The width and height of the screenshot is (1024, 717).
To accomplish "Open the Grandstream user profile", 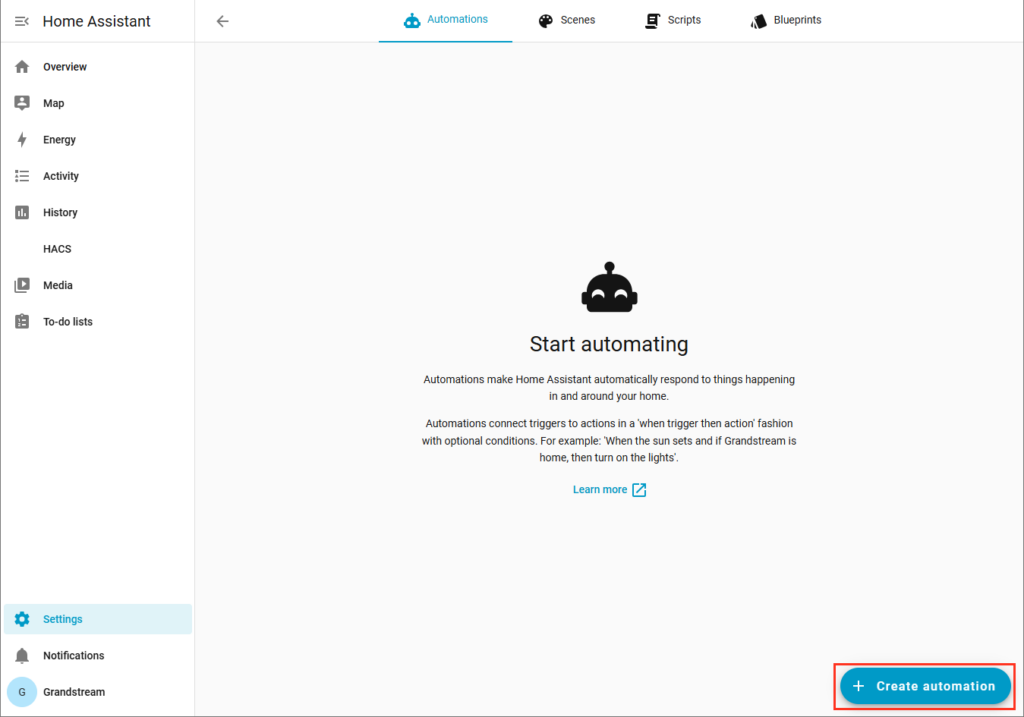I will (x=98, y=692).
